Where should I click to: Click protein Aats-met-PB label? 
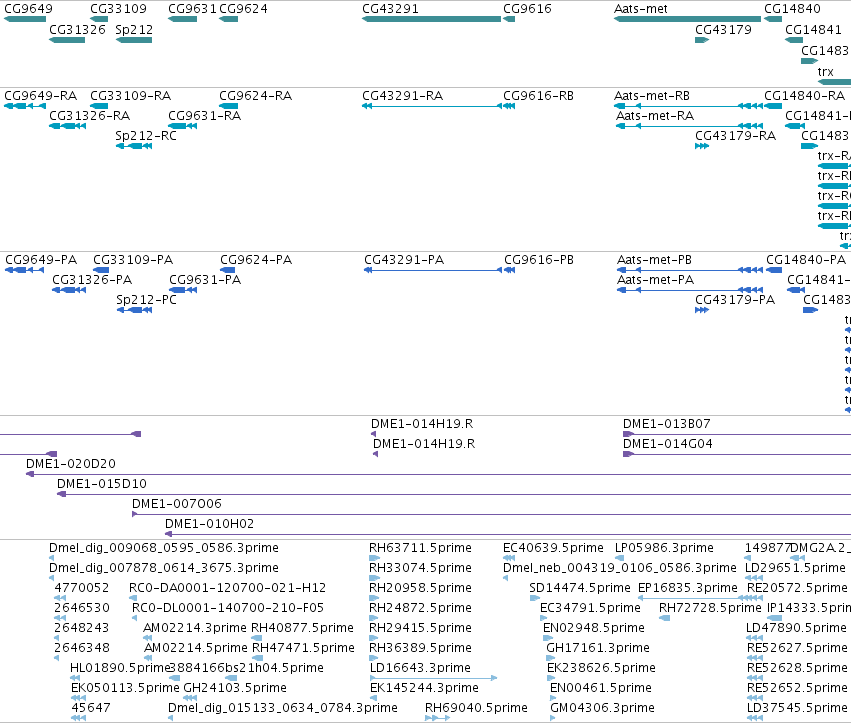coord(655,259)
